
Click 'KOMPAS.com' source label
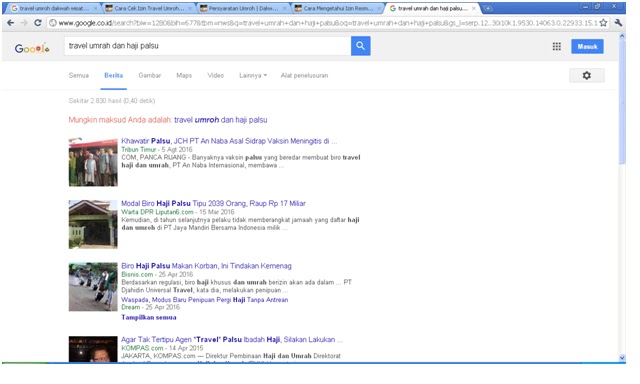coord(142,348)
